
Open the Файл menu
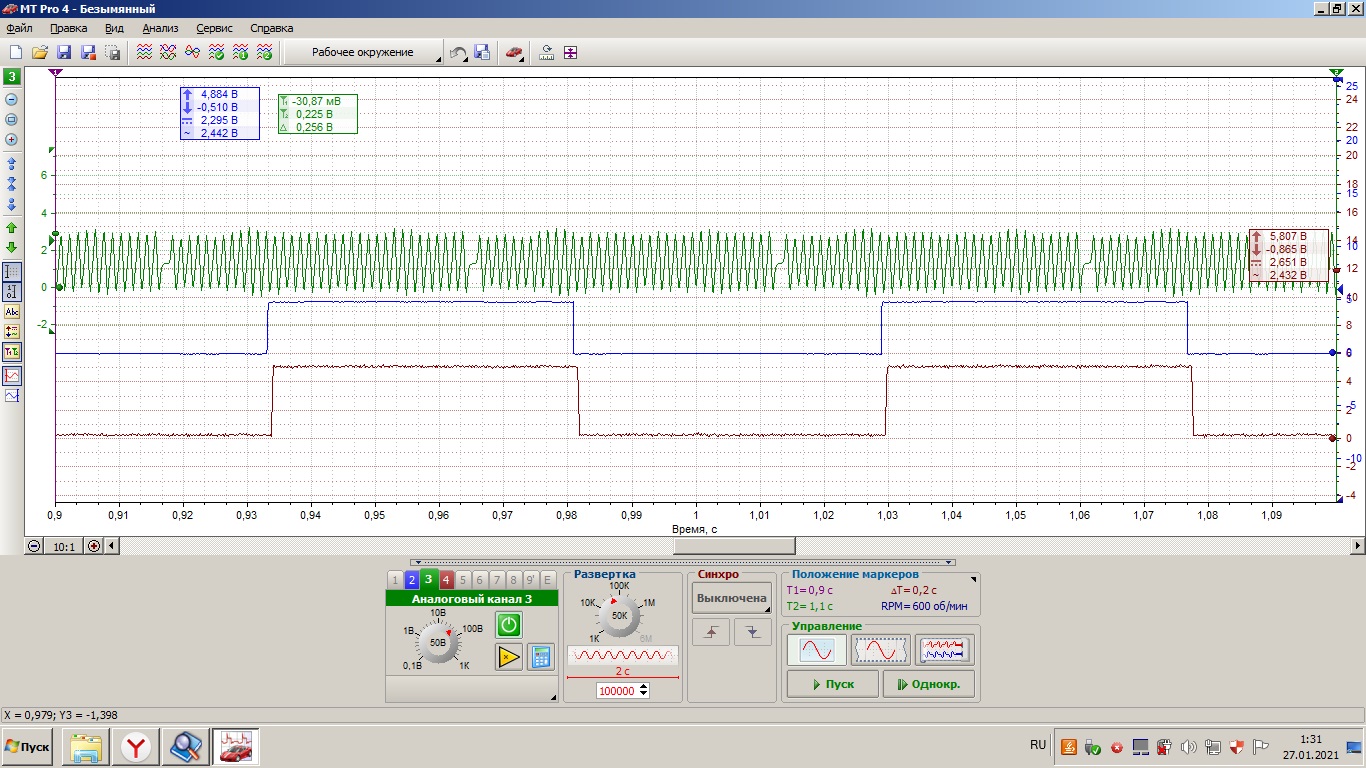tap(19, 28)
